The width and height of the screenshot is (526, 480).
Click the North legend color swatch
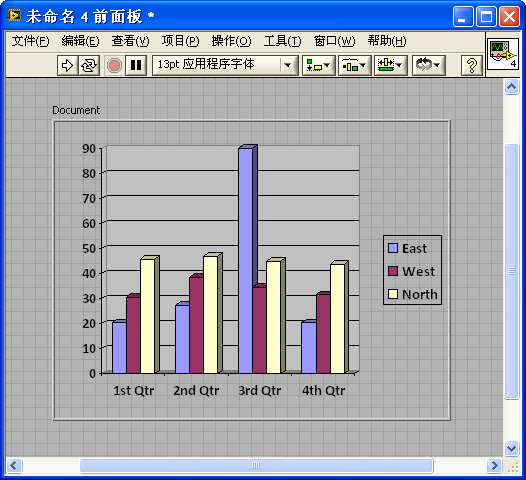(393, 294)
